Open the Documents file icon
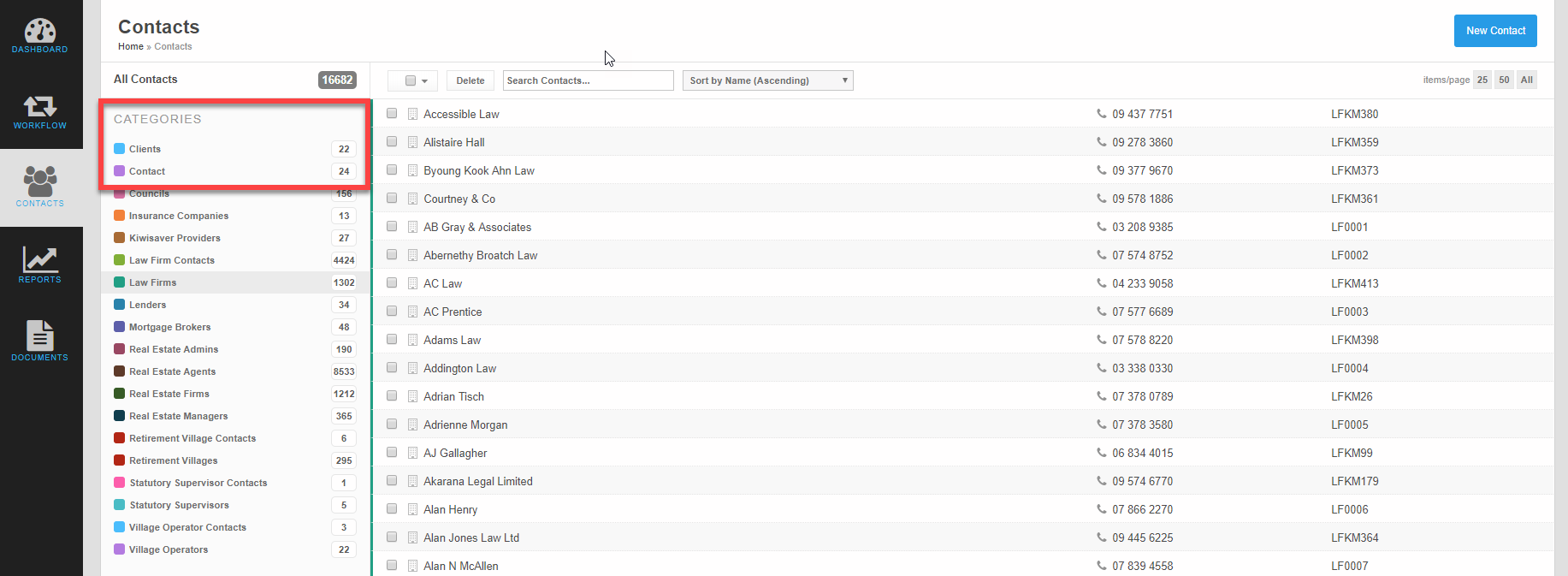 pyautogui.click(x=40, y=336)
